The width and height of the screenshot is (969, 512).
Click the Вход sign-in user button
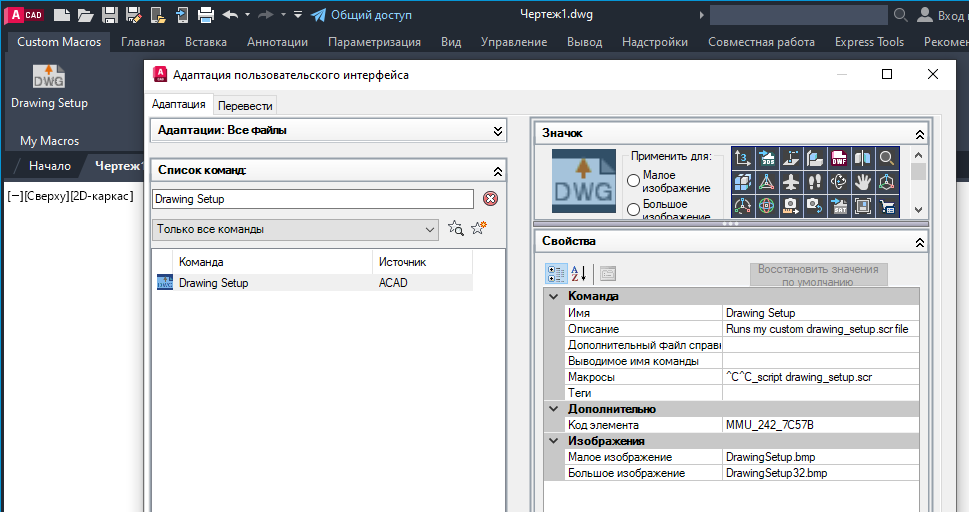[942, 15]
